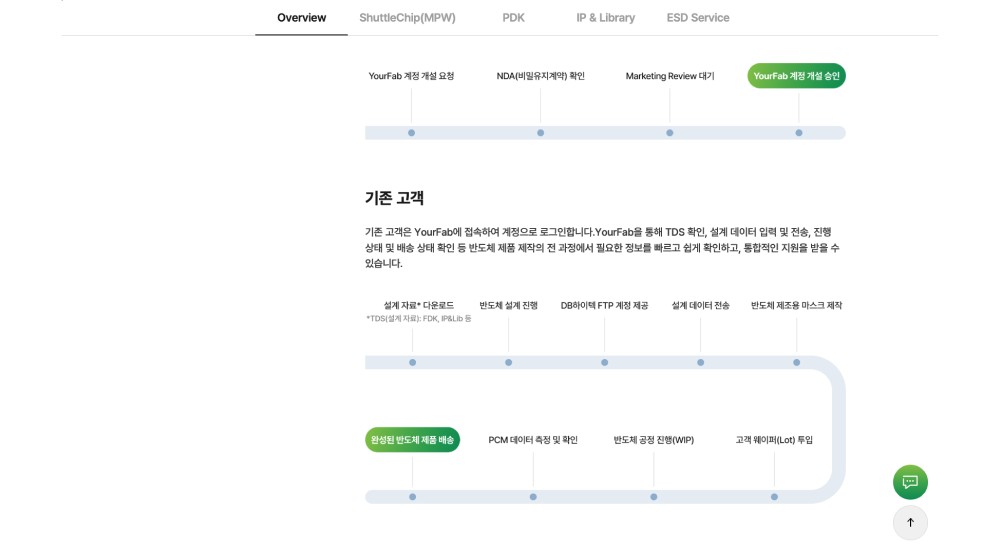Click the dot under 고객 웨이퍼(Lot) 투입
Viewport: 1000px width, 550px height.
click(774, 496)
